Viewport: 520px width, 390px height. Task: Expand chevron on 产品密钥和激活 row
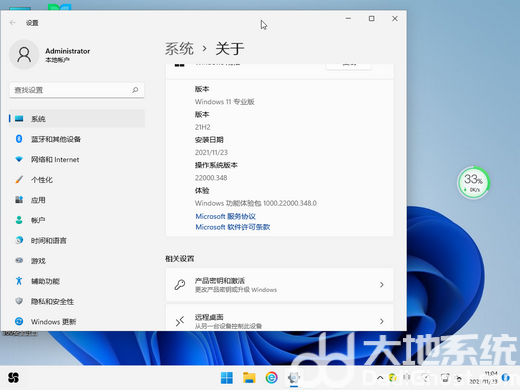382,285
